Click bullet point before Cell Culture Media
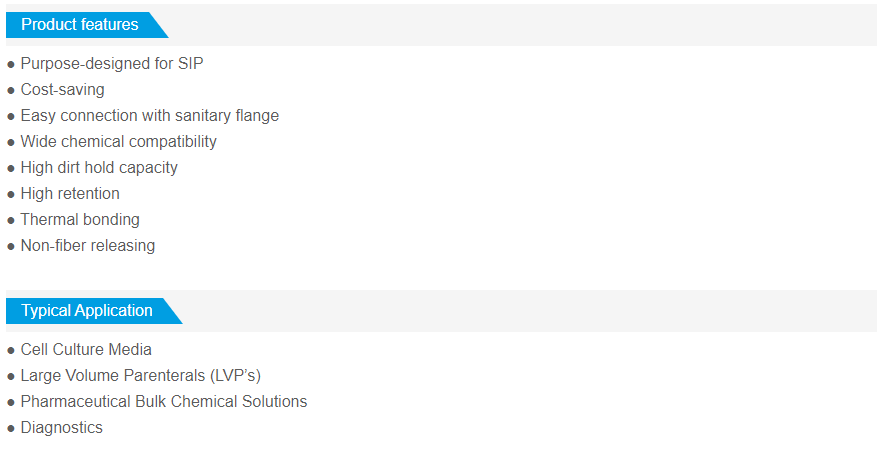885x453 pixels. 11,350
